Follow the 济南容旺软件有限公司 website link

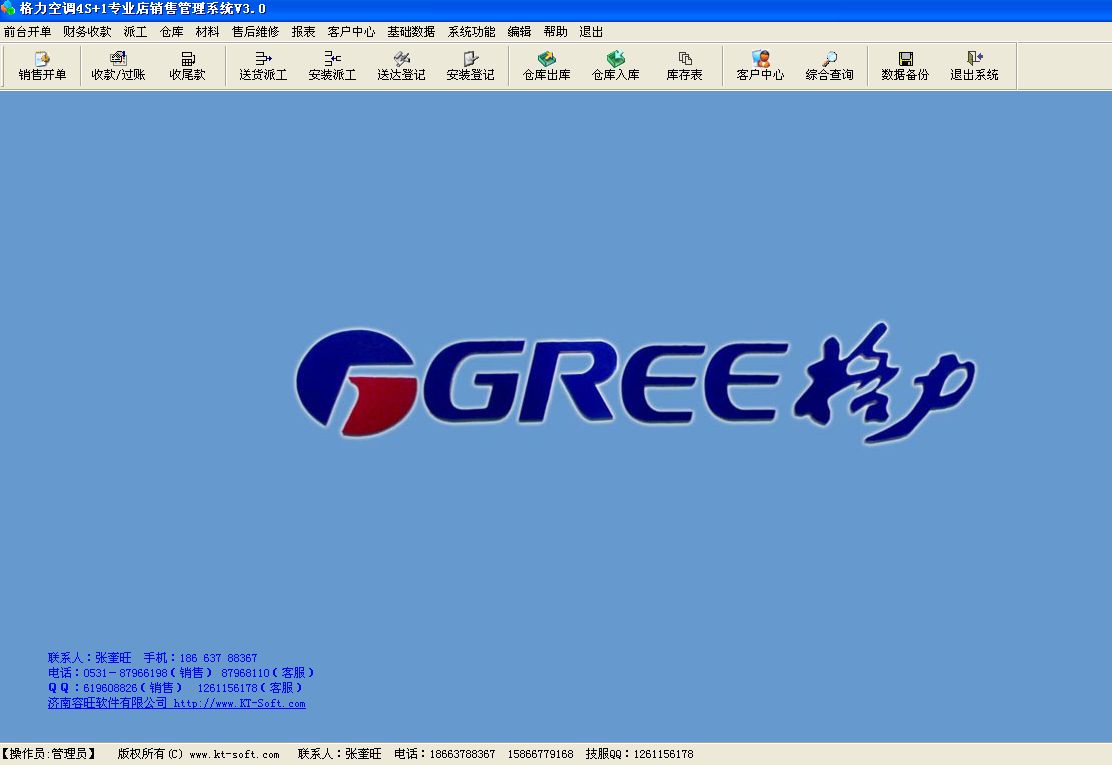coord(177,703)
